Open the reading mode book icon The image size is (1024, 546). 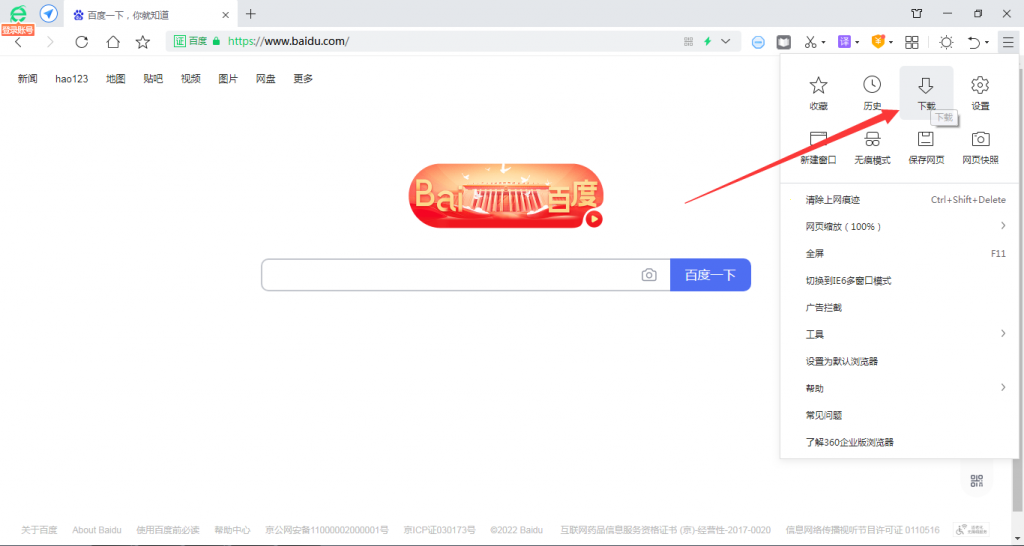[784, 42]
